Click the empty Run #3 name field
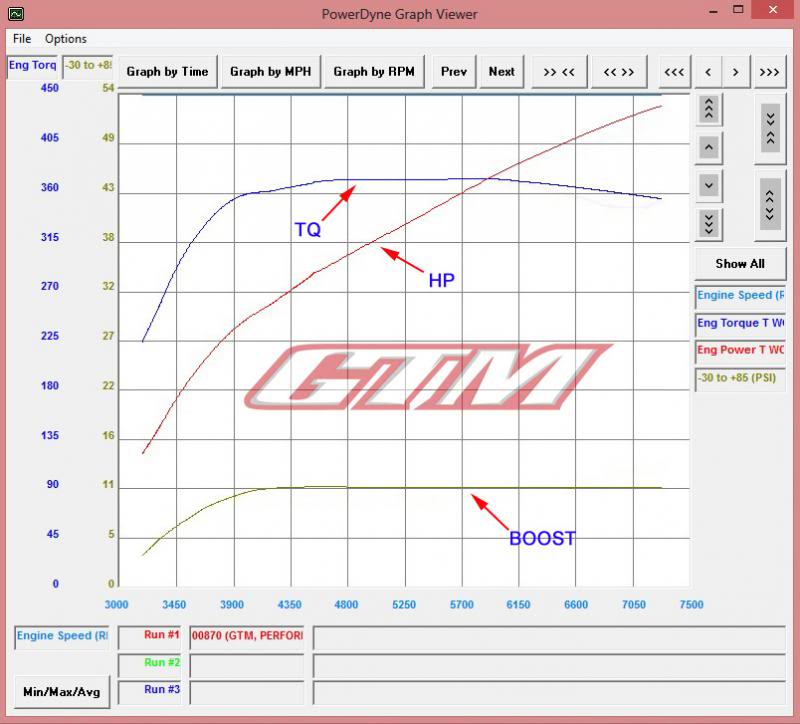This screenshot has height=724, width=800. [247, 692]
